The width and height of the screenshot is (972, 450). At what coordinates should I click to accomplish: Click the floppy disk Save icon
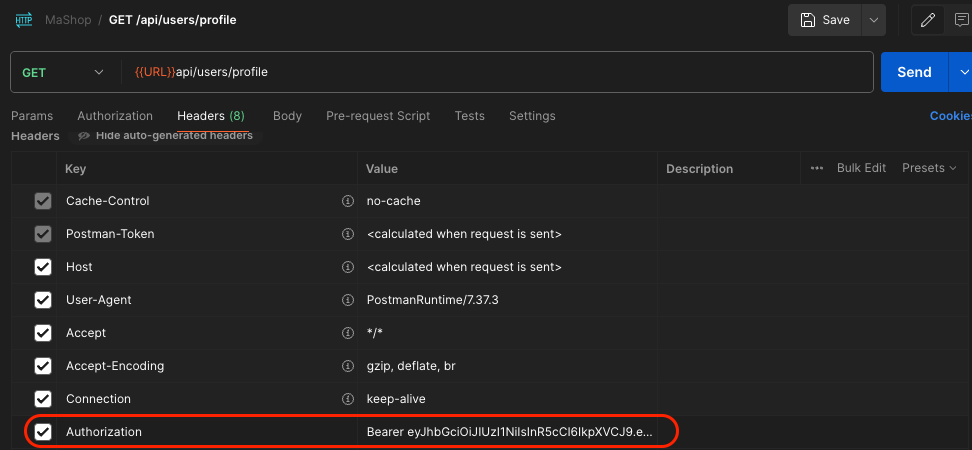coord(808,20)
